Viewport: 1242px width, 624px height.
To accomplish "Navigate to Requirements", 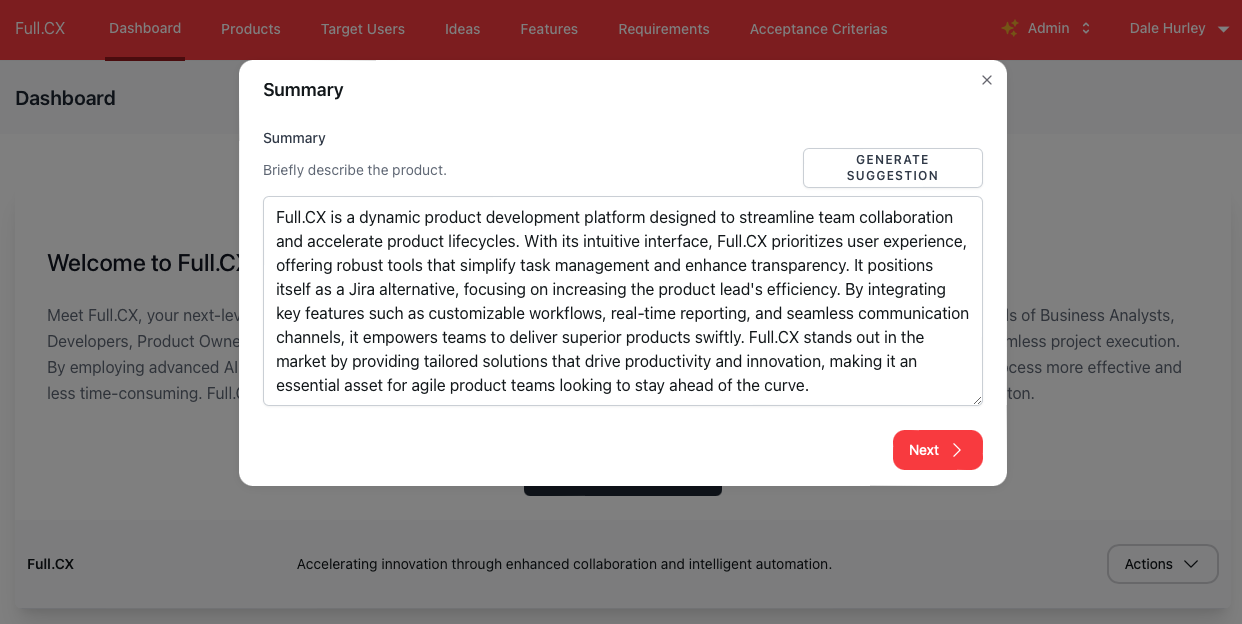I will [x=664, y=29].
